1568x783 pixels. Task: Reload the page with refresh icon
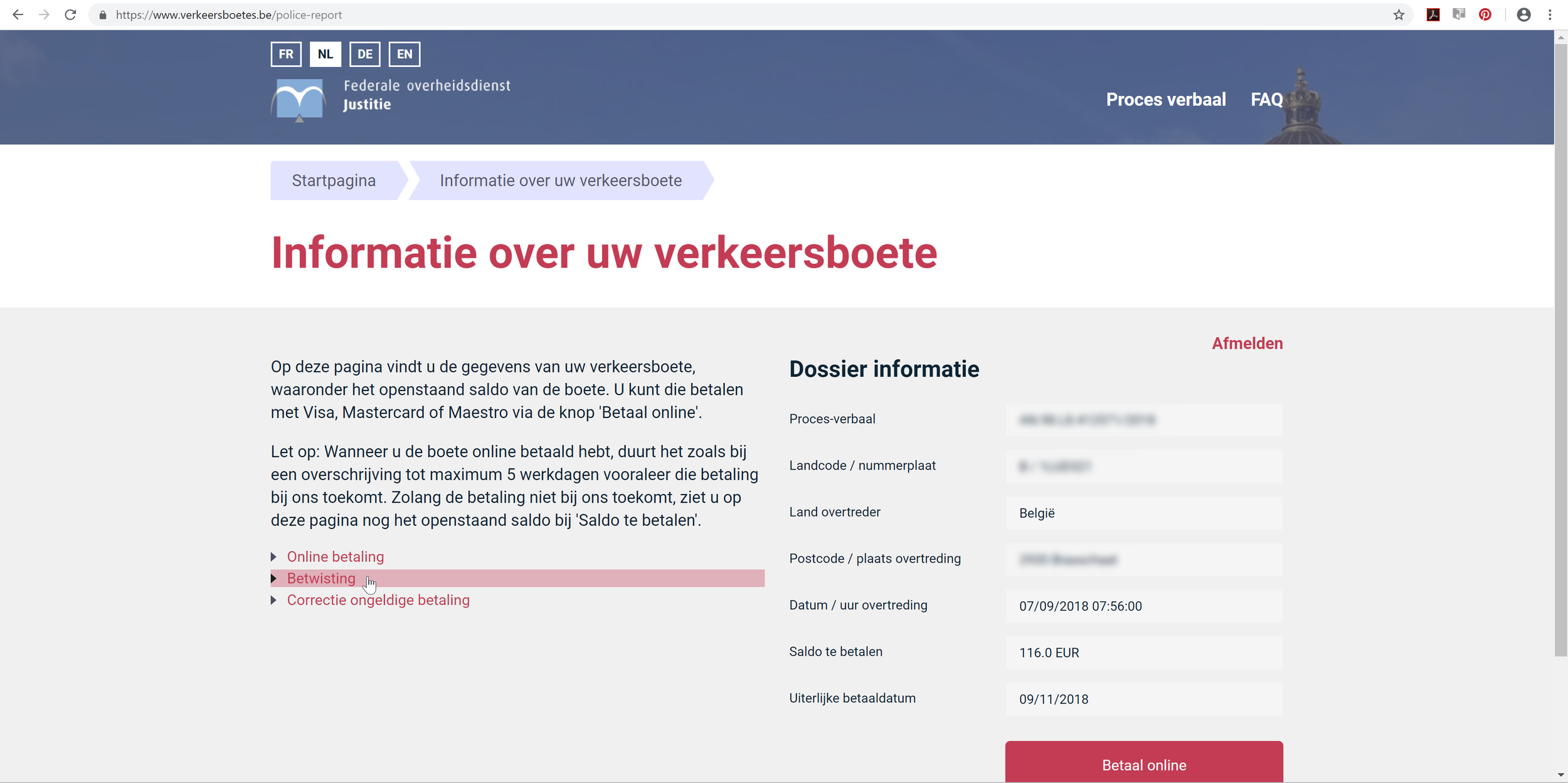[70, 14]
